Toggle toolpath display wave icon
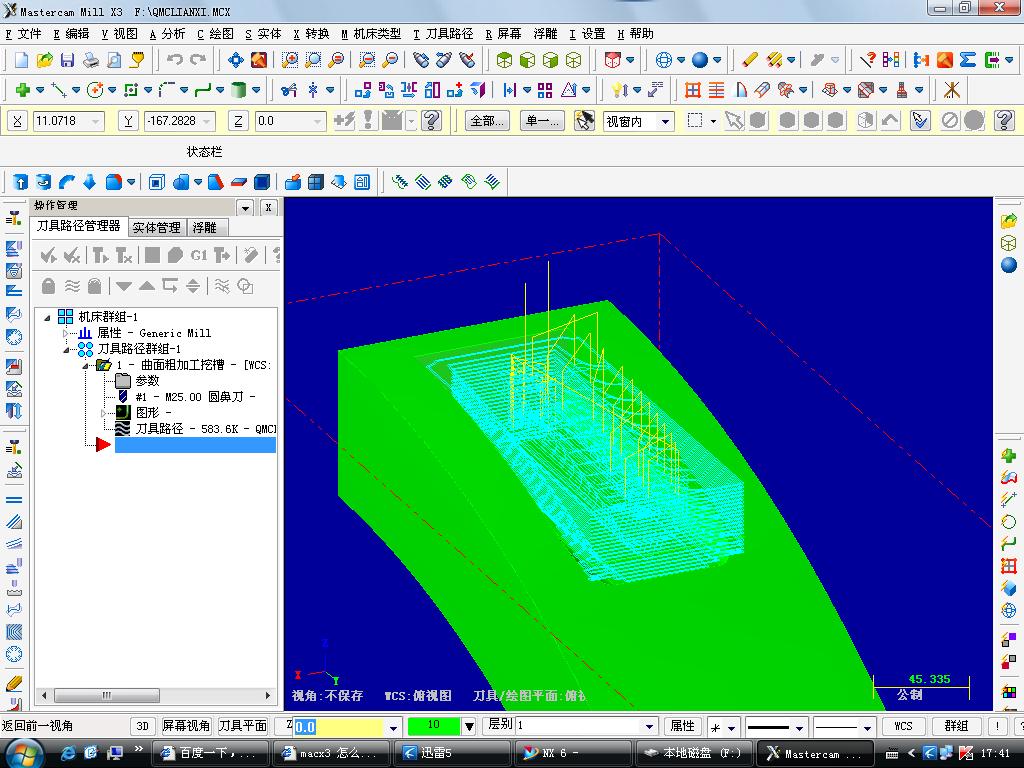 [x=72, y=286]
